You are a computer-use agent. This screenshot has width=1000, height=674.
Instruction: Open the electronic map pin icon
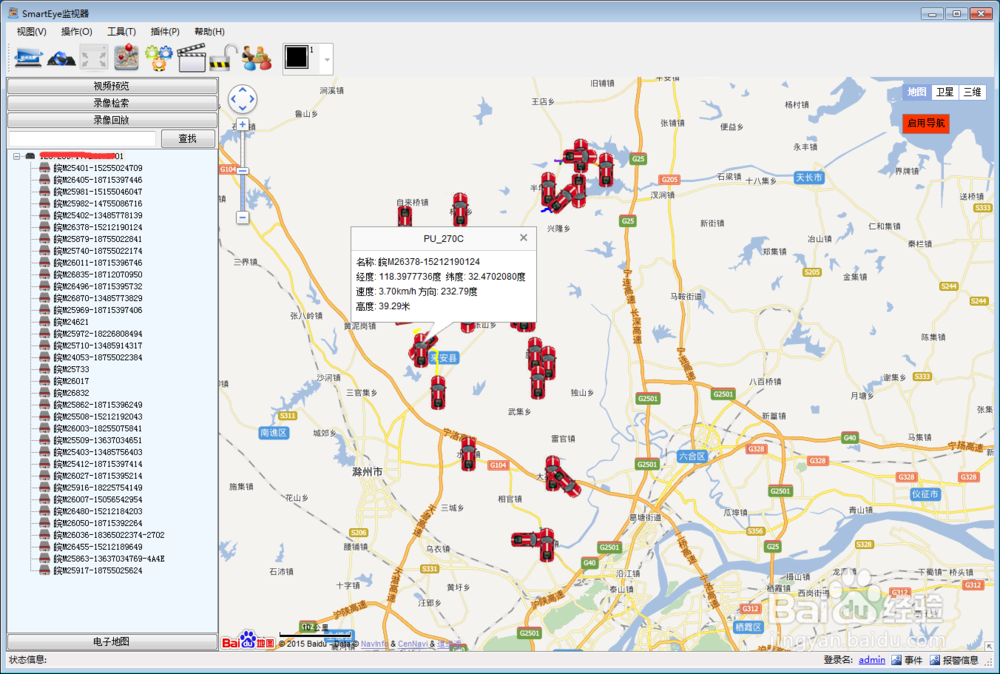point(126,57)
